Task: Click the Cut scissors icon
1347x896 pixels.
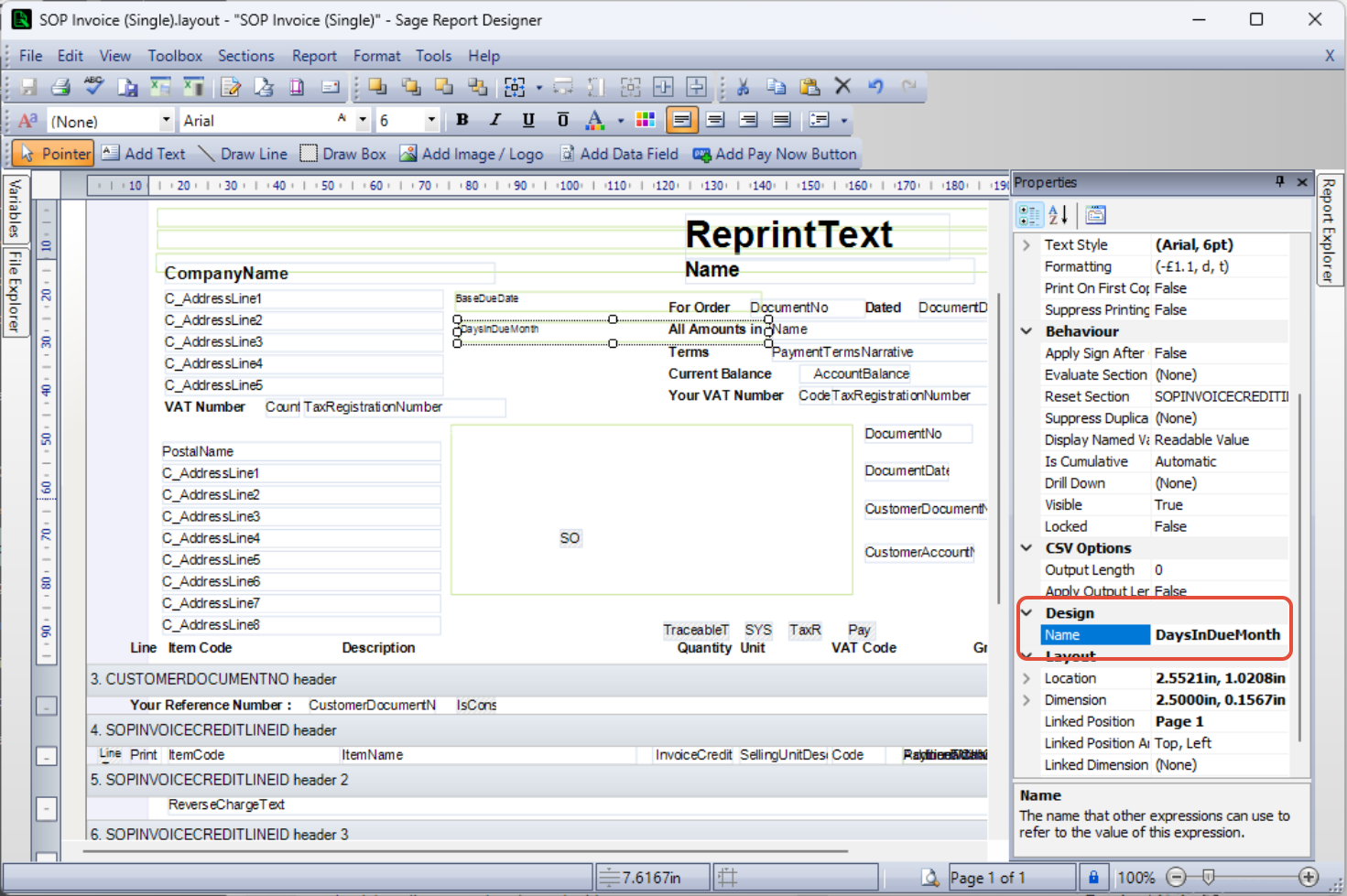Action: point(743,87)
